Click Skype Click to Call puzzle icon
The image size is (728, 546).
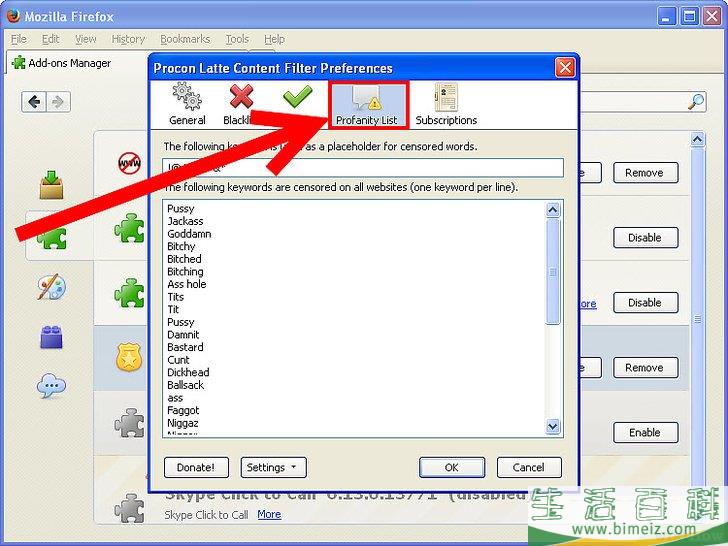[130, 508]
